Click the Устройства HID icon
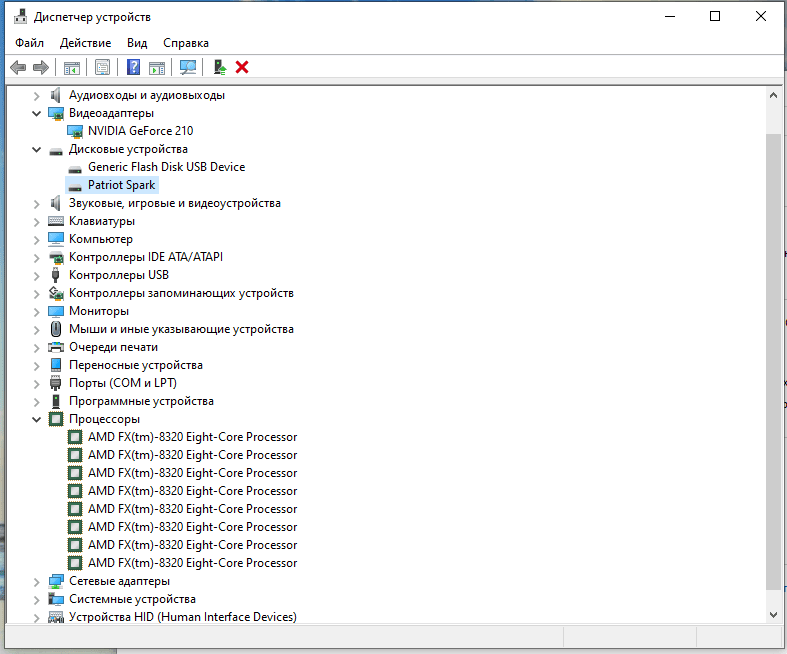The height and width of the screenshot is (654, 787). (x=56, y=617)
